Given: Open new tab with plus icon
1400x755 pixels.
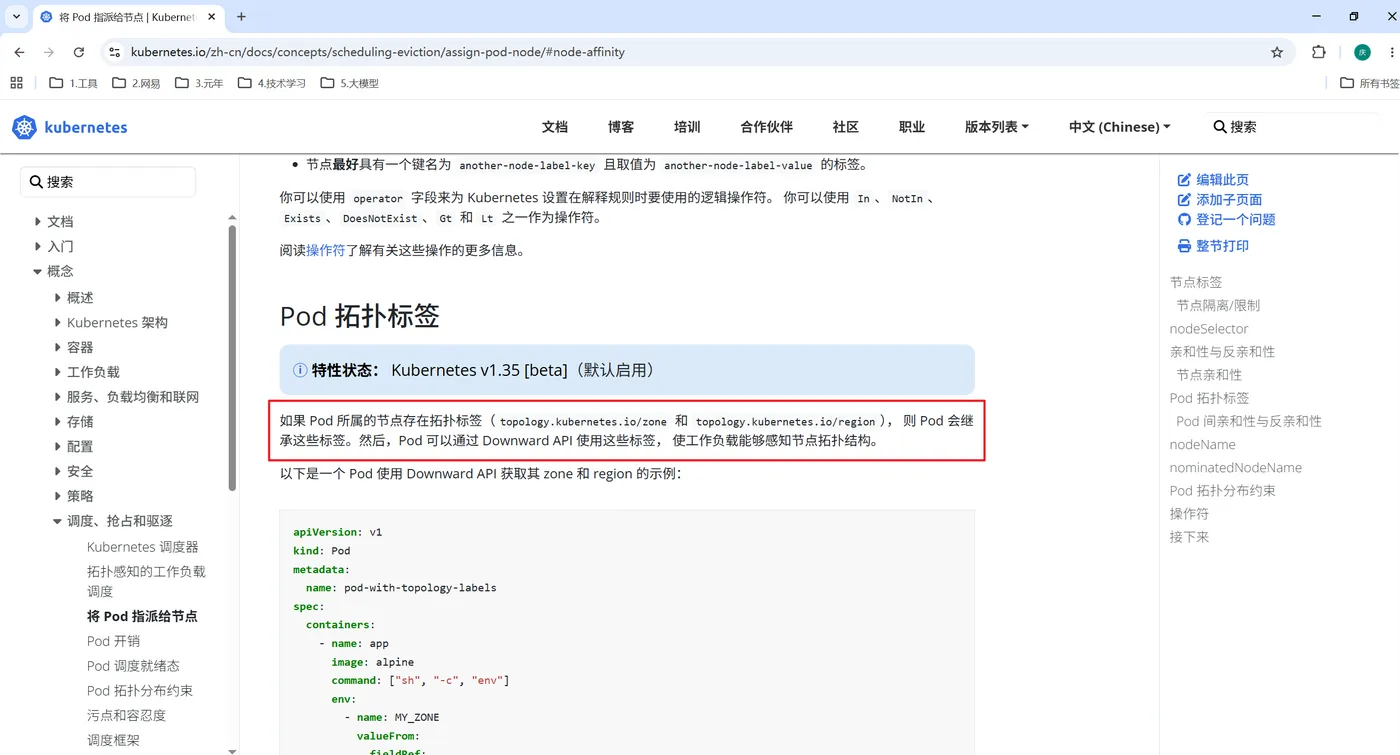Looking at the screenshot, I should [x=241, y=17].
